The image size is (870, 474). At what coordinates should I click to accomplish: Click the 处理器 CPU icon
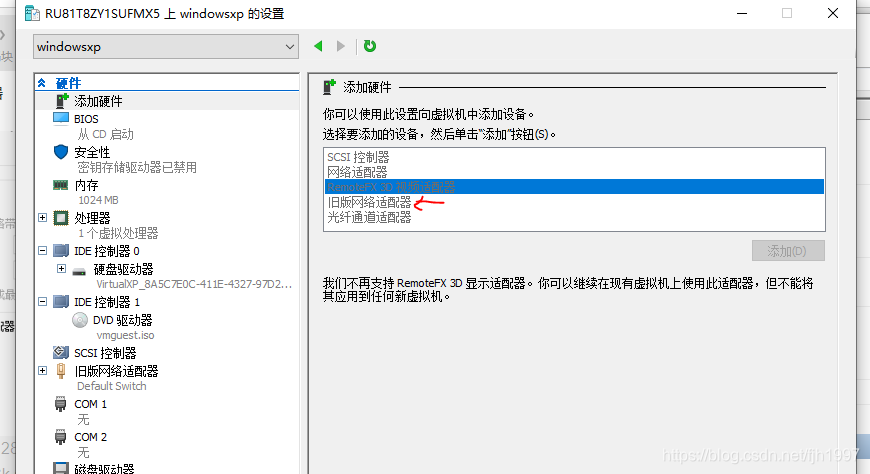[x=60, y=218]
